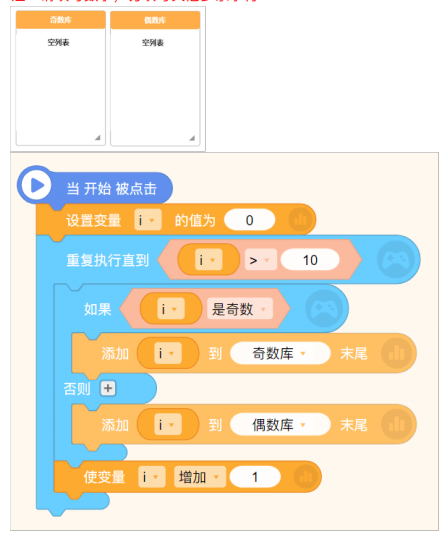Viewport: 444px width, 537px height.
Task: Open the 偶数库 list selector dropdown
Action: (x=280, y=425)
